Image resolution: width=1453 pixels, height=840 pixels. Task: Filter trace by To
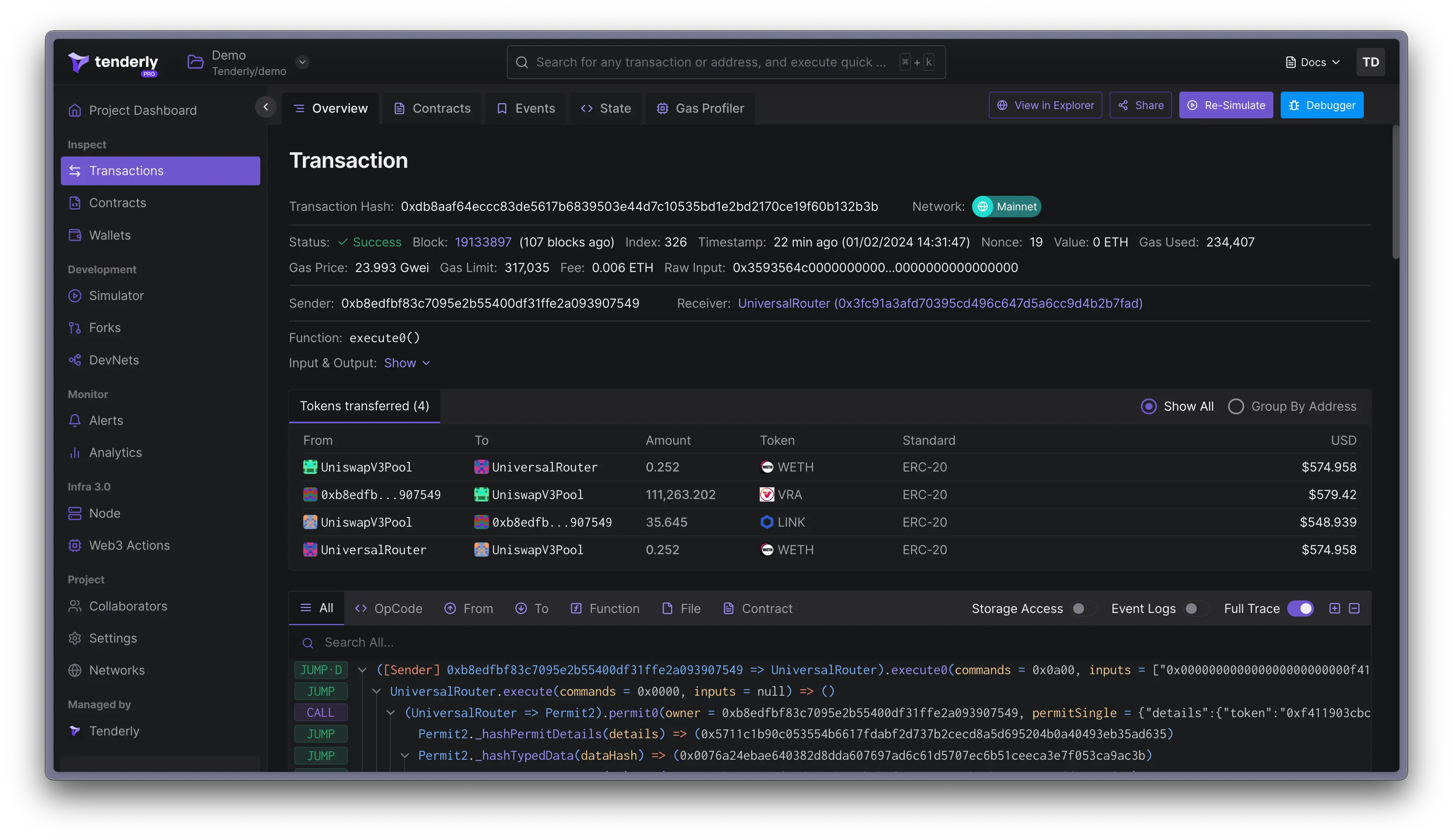pos(531,608)
